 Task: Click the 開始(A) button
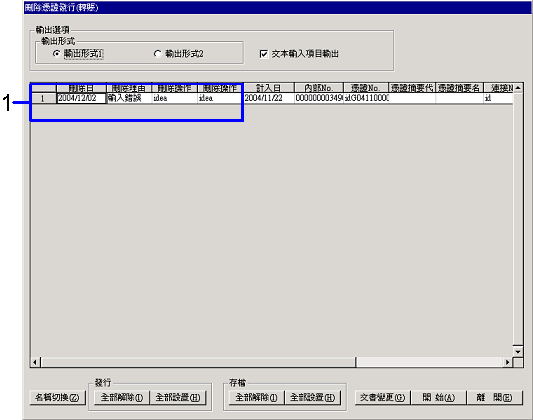tap(439, 397)
